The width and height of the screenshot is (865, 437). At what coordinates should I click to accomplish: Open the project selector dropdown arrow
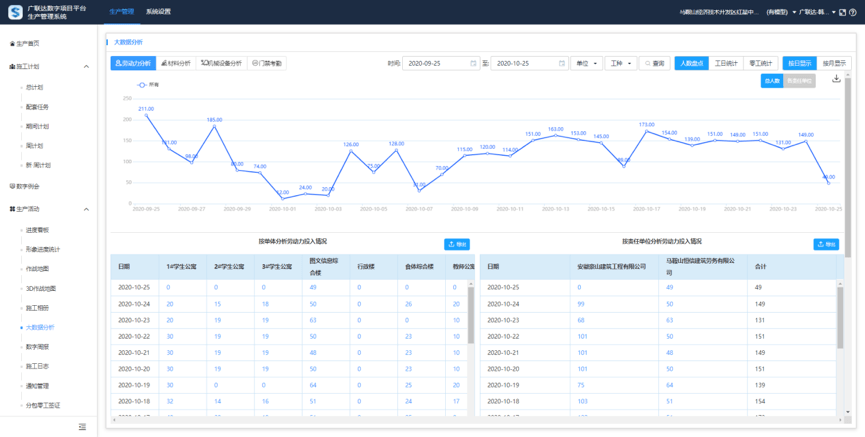click(794, 12)
